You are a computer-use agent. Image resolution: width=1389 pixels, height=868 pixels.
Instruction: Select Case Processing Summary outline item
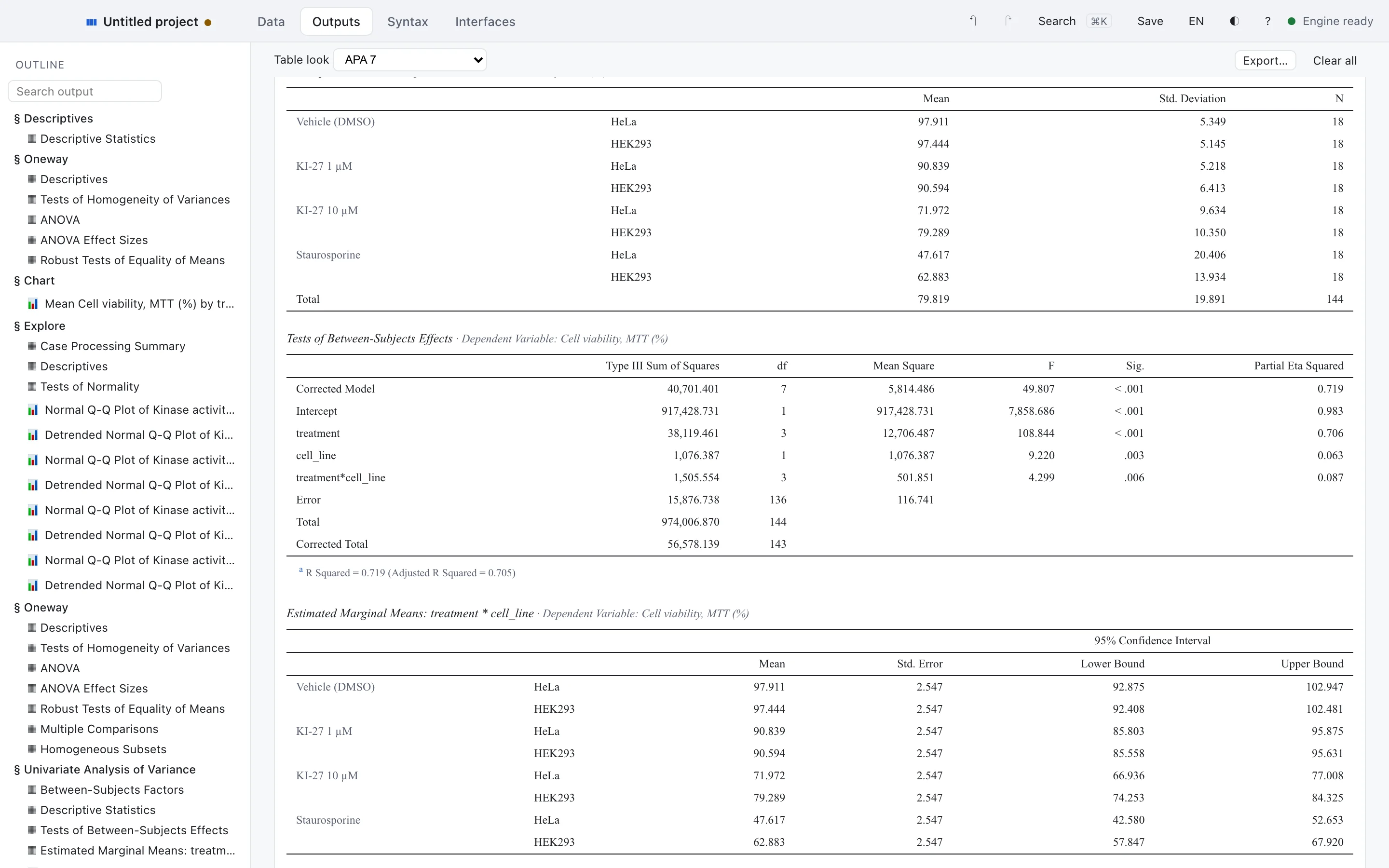112,346
